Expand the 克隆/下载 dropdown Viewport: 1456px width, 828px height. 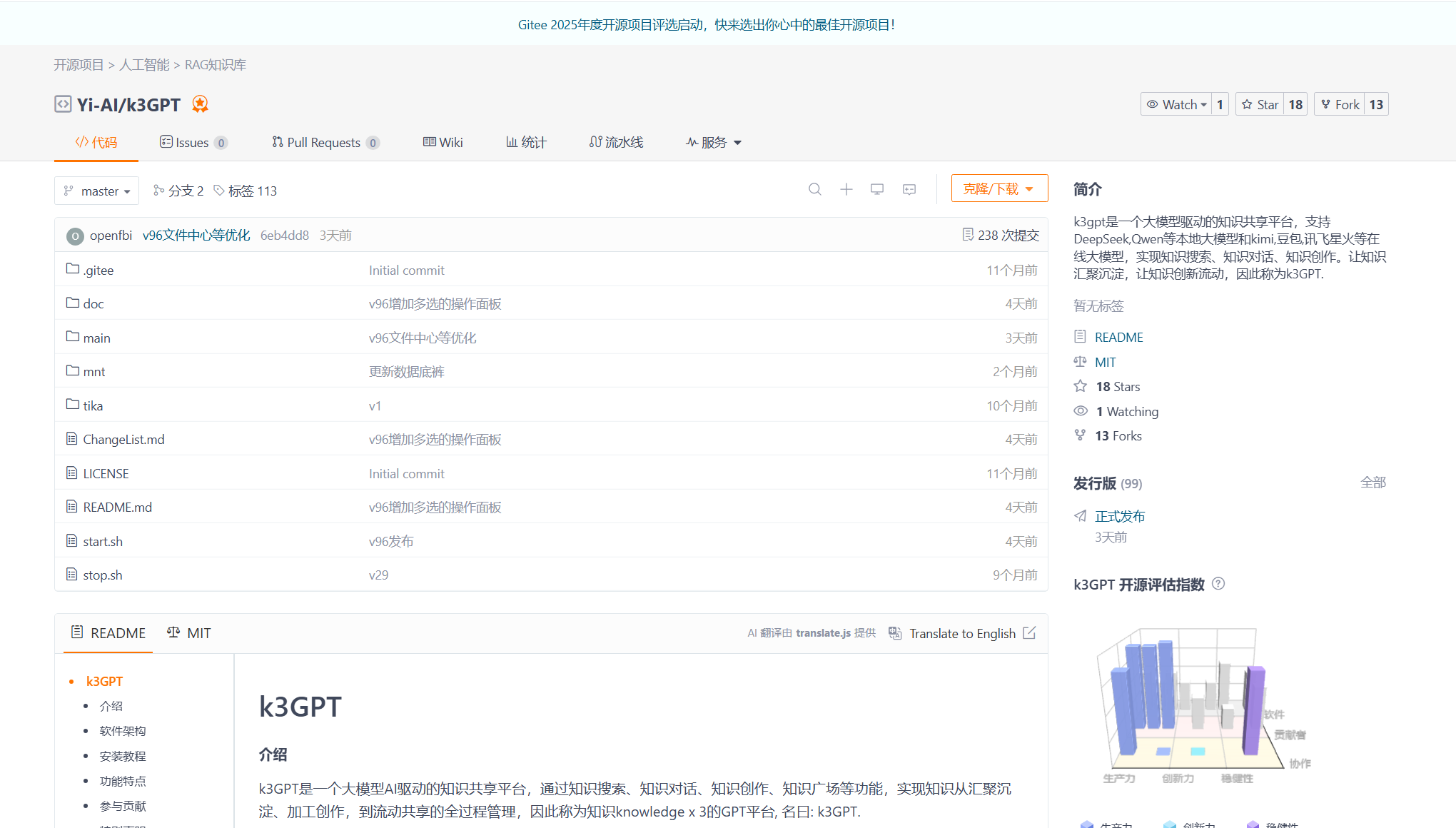(x=999, y=189)
